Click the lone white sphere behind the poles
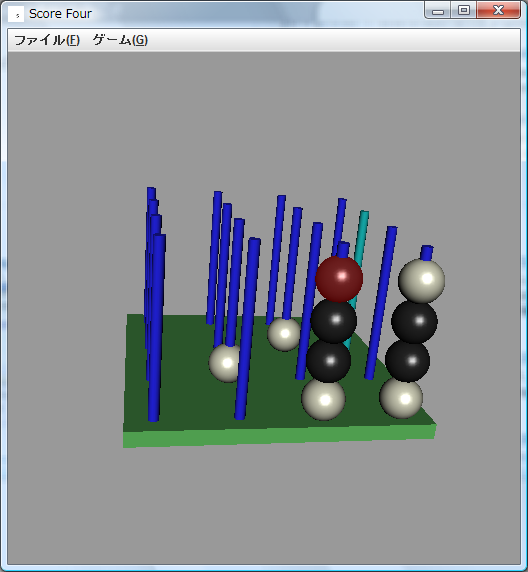The image size is (528, 572). [284, 335]
